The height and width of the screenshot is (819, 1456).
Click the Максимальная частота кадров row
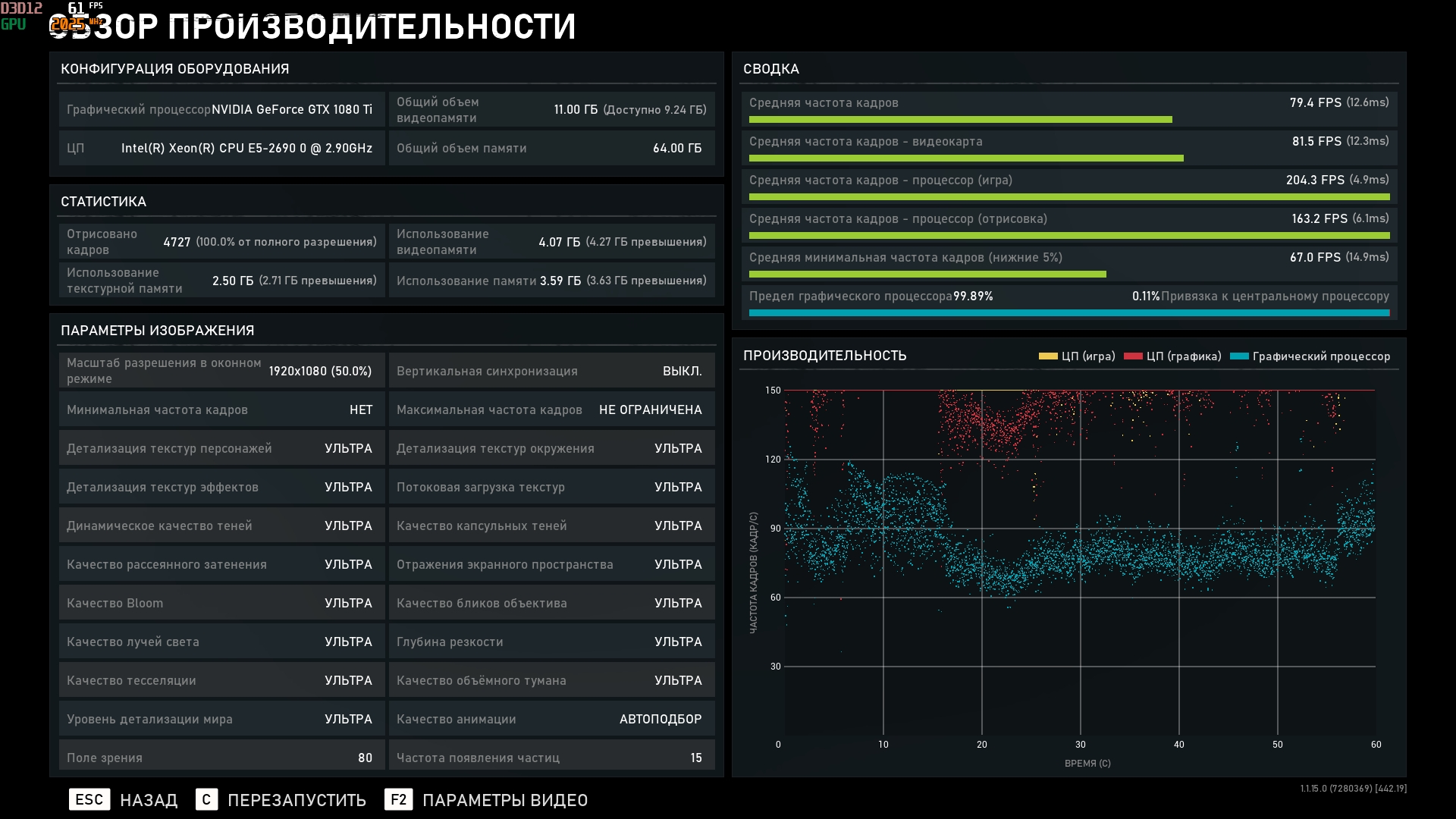coord(551,409)
